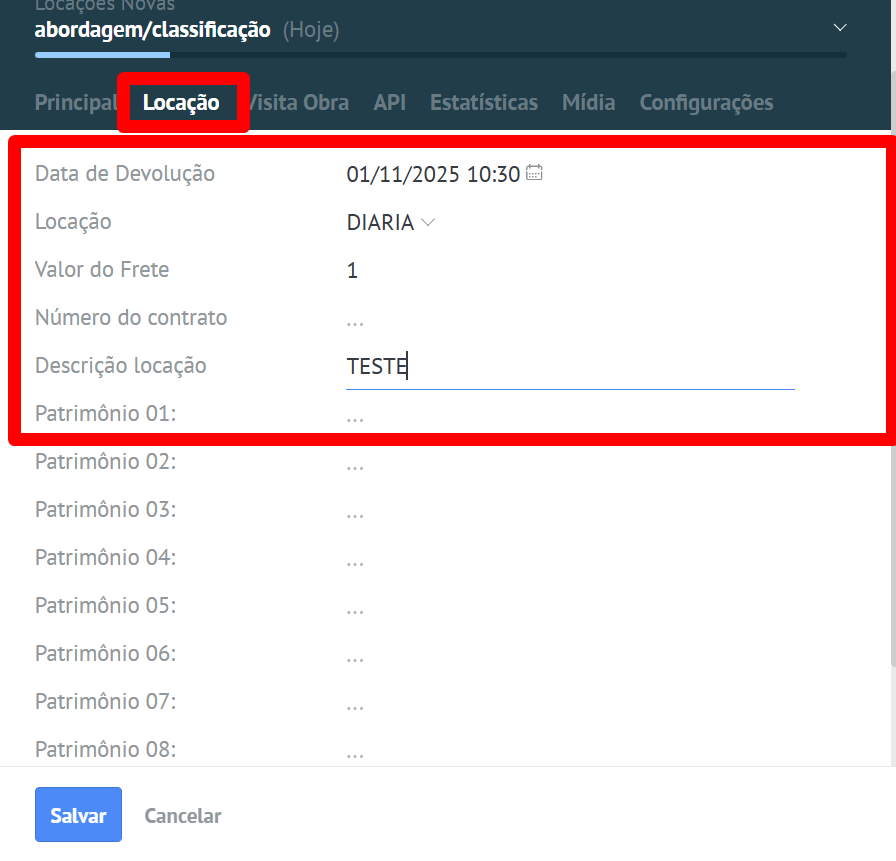Go to the API tab
The image size is (896, 861).
click(389, 102)
